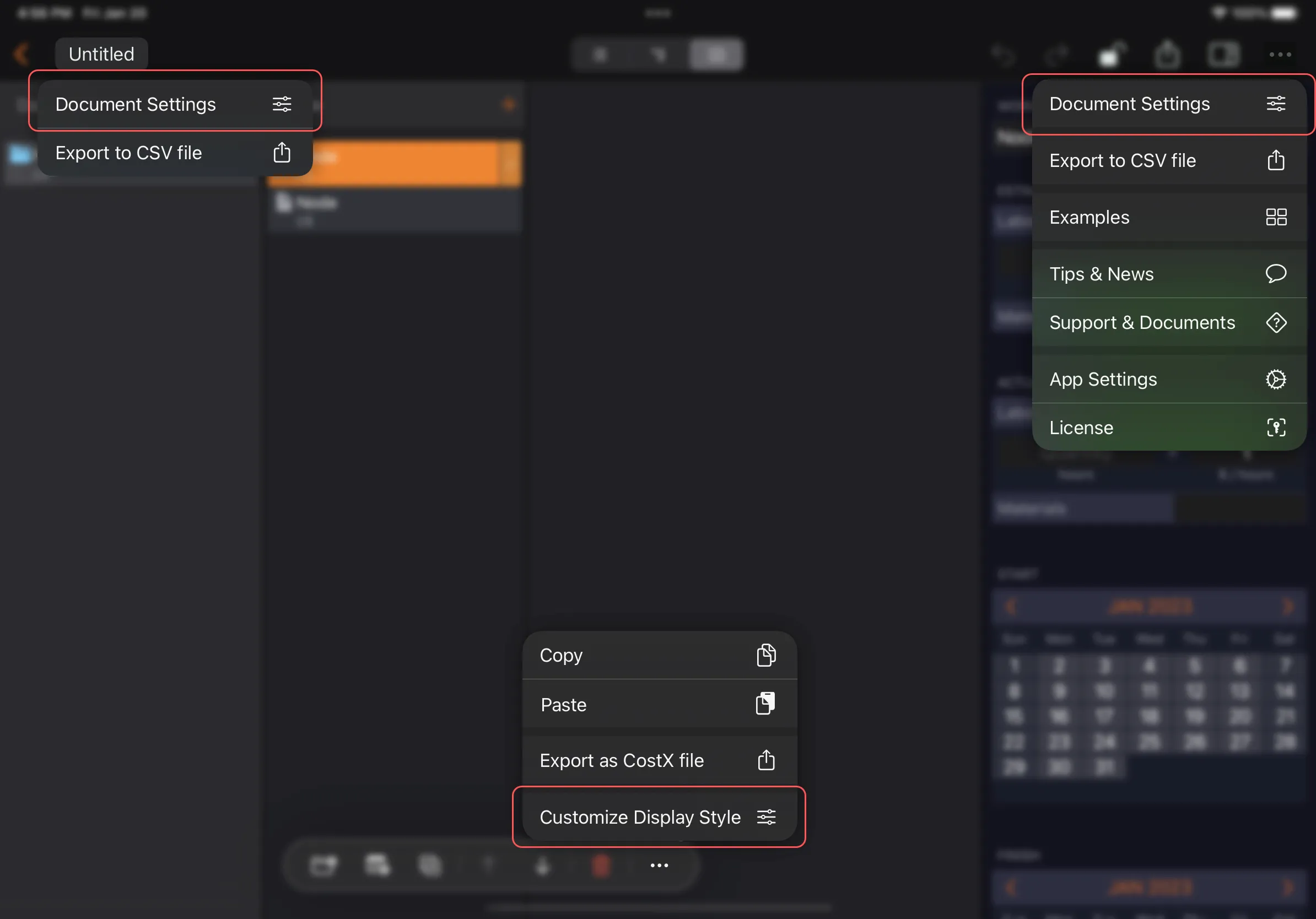Open the Untitled document title menu
The width and height of the screenshot is (1316, 919).
[101, 54]
